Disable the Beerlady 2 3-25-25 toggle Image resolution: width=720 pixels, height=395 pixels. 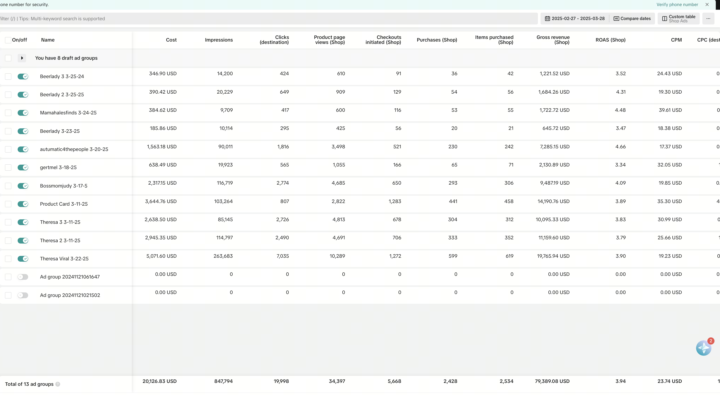click(x=23, y=95)
